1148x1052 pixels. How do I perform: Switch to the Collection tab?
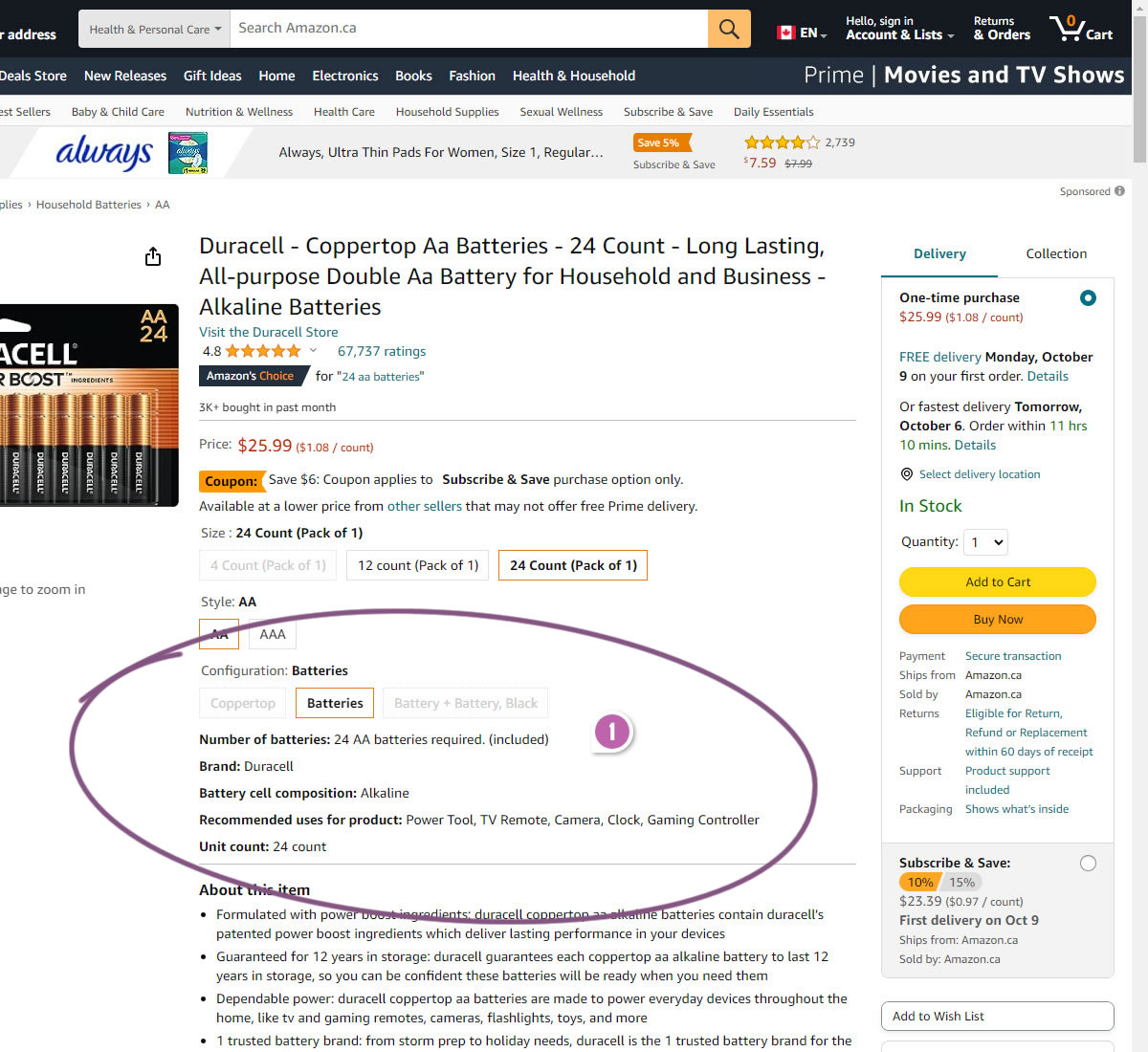pos(1056,253)
